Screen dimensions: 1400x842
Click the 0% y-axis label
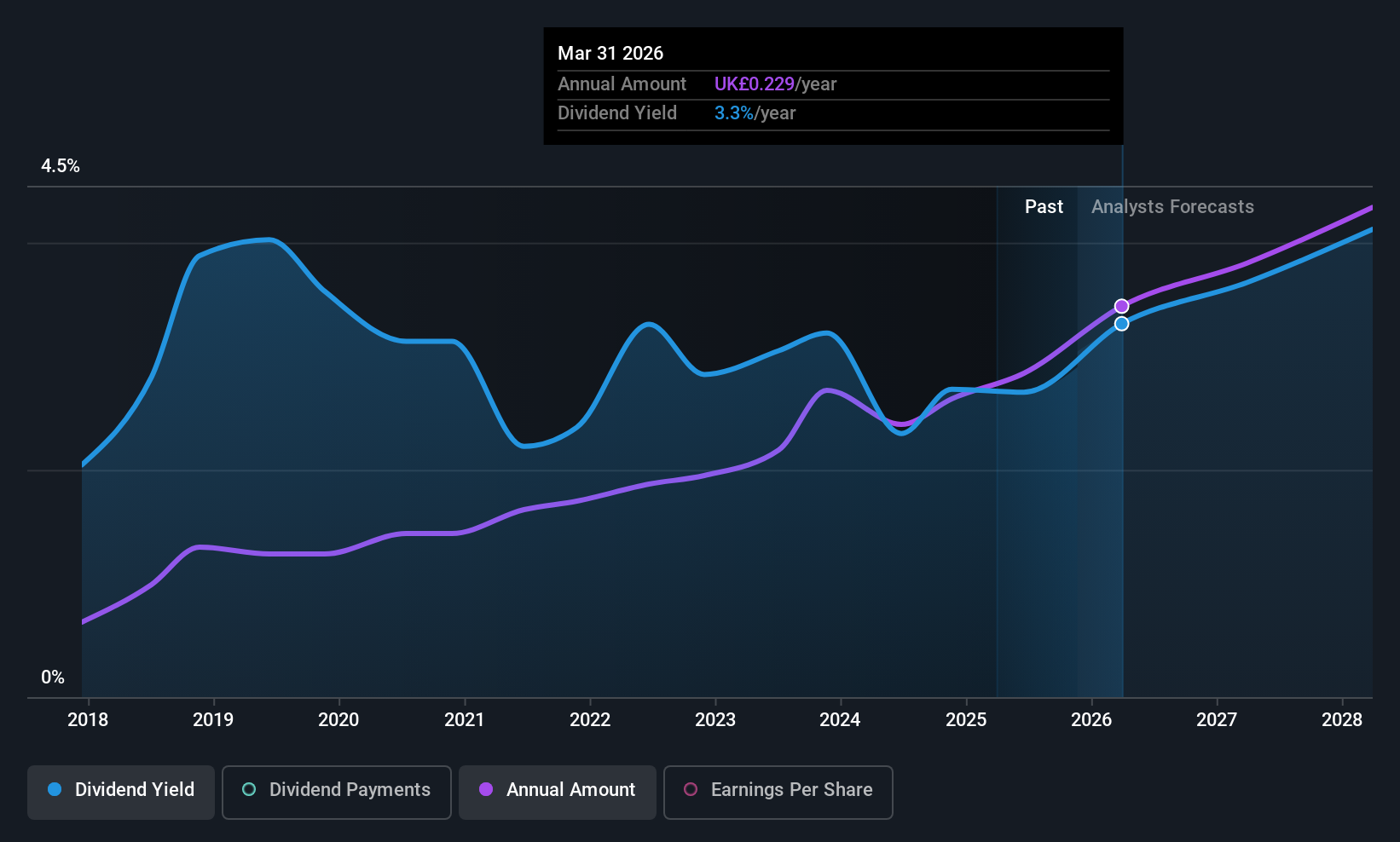tap(53, 678)
